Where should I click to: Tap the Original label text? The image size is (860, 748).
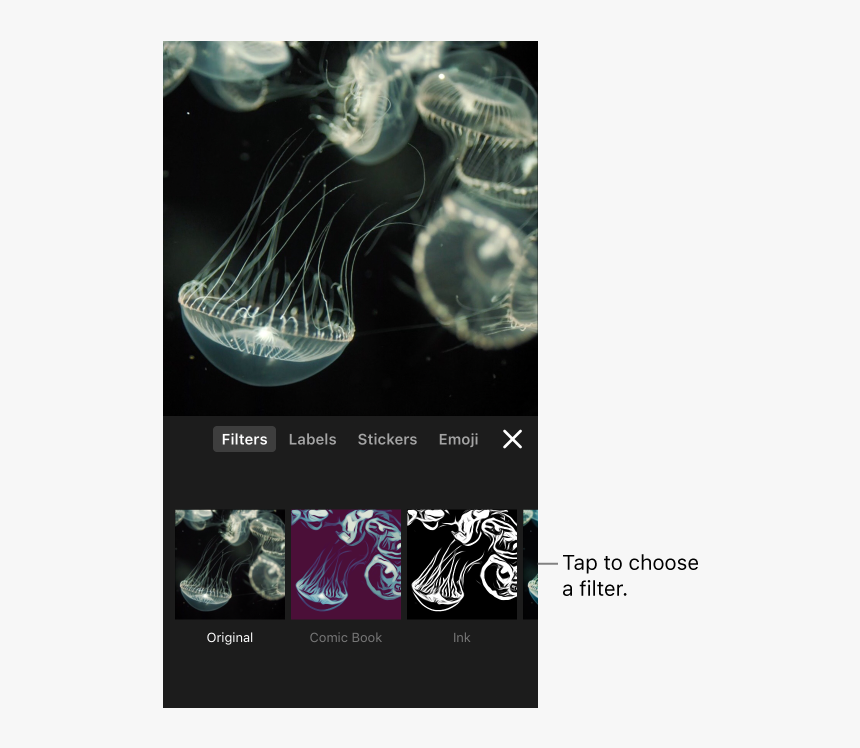coord(230,638)
